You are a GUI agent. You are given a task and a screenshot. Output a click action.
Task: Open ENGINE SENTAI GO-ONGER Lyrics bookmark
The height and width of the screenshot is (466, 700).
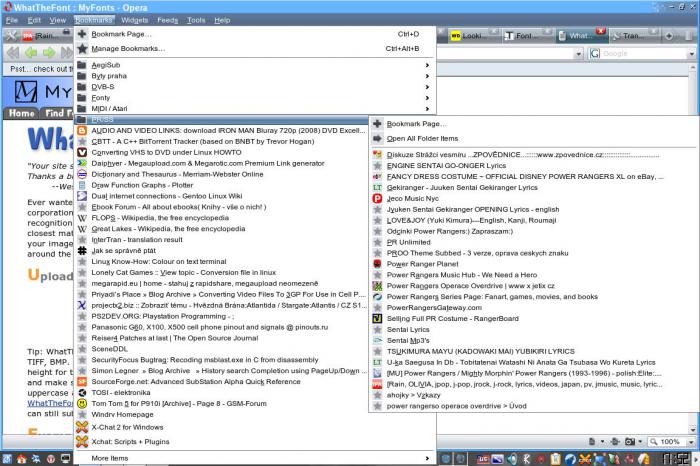point(533,166)
